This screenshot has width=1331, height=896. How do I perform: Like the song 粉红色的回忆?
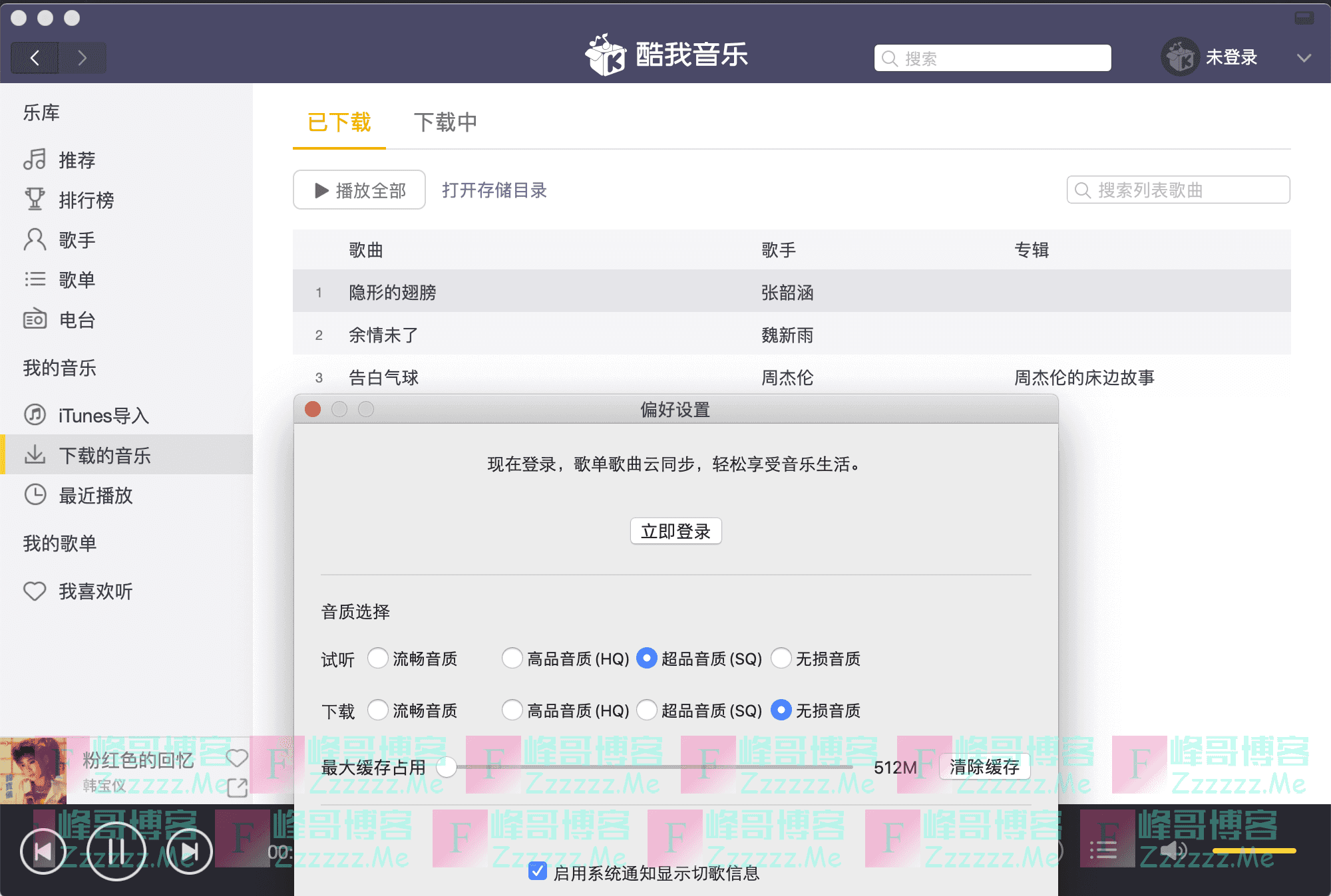point(237,758)
